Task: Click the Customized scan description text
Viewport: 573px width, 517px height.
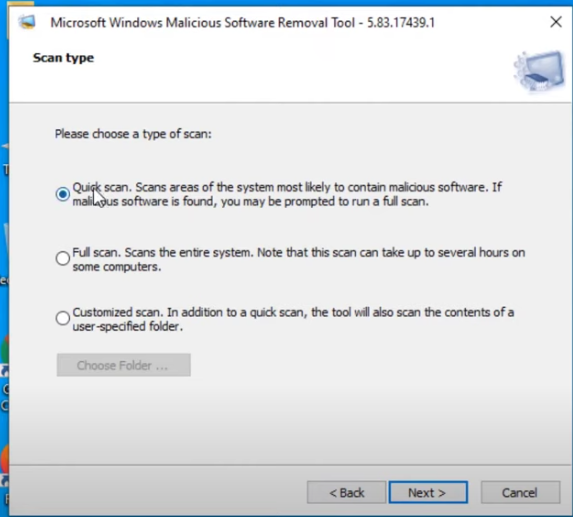Action: pos(293,319)
